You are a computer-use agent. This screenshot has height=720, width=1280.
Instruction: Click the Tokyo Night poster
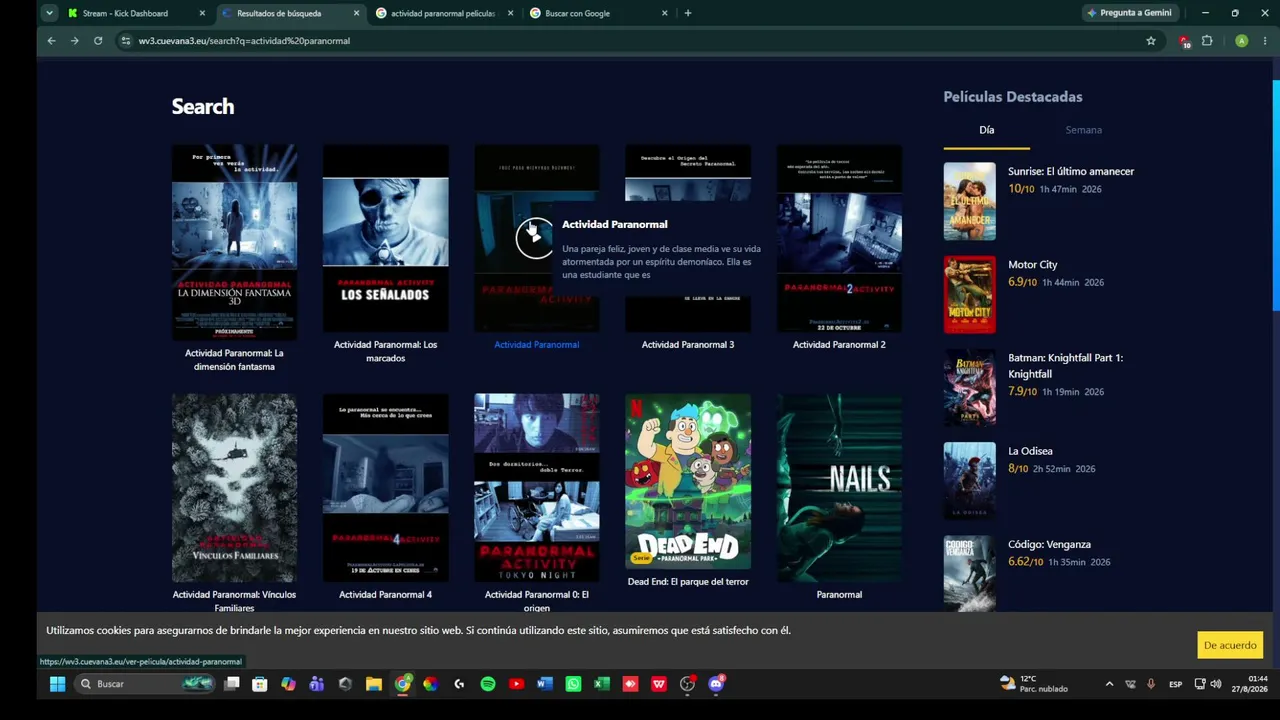(x=536, y=488)
